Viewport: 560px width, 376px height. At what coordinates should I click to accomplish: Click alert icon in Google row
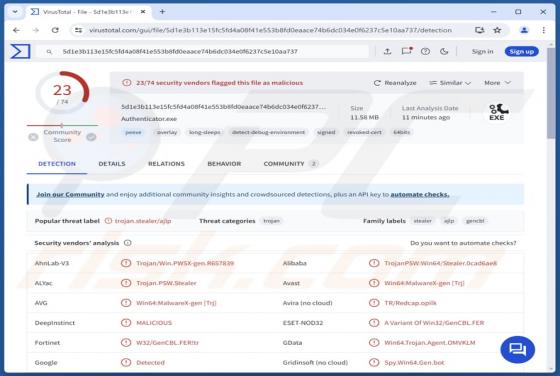126,362
